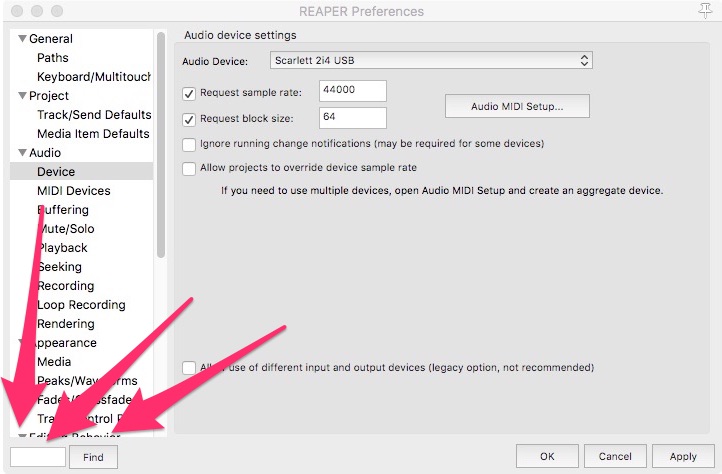The height and width of the screenshot is (474, 722).
Task: Click the General section label
Action: [x=51, y=39]
